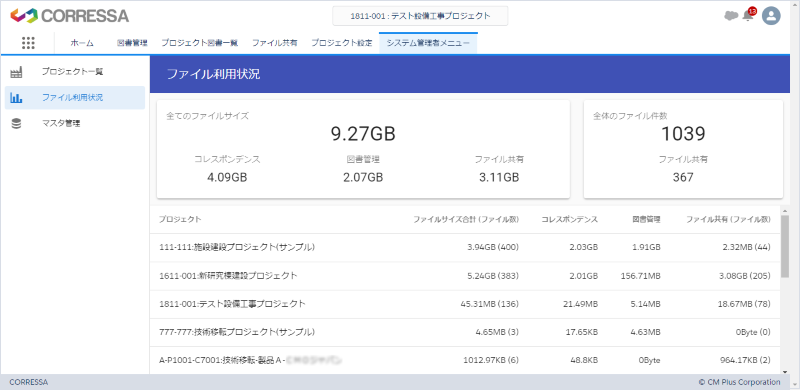Open the project selector 1811-001 テスト設備工事プロジェクト

pos(420,16)
